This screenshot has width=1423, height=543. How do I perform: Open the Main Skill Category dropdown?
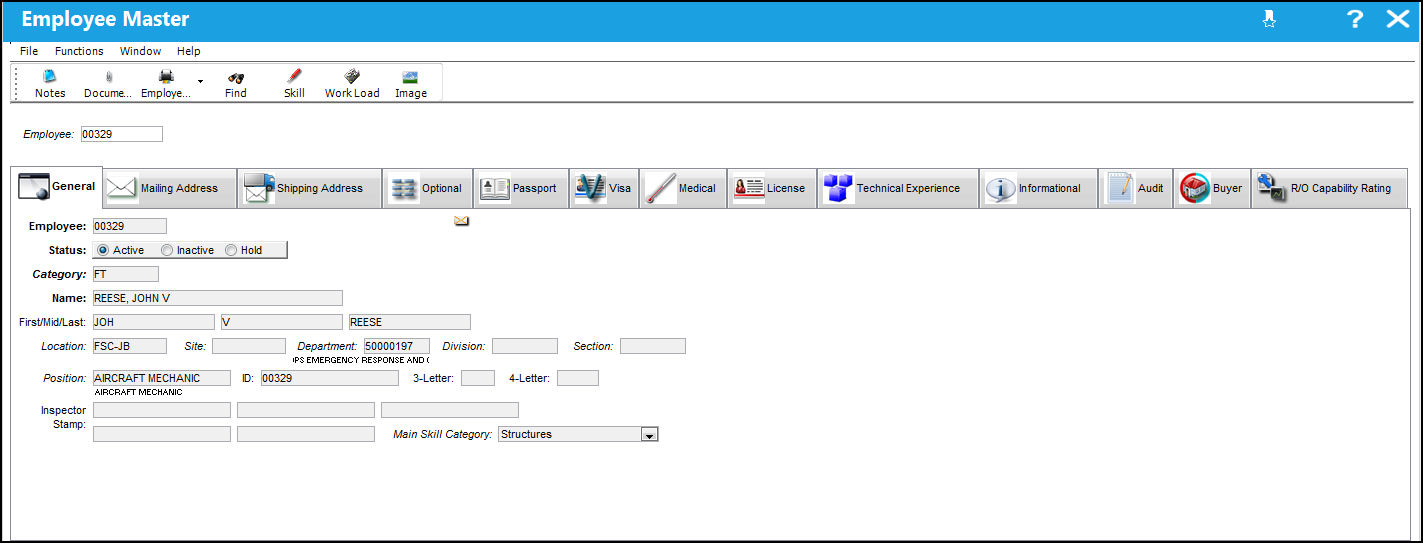[x=649, y=434]
